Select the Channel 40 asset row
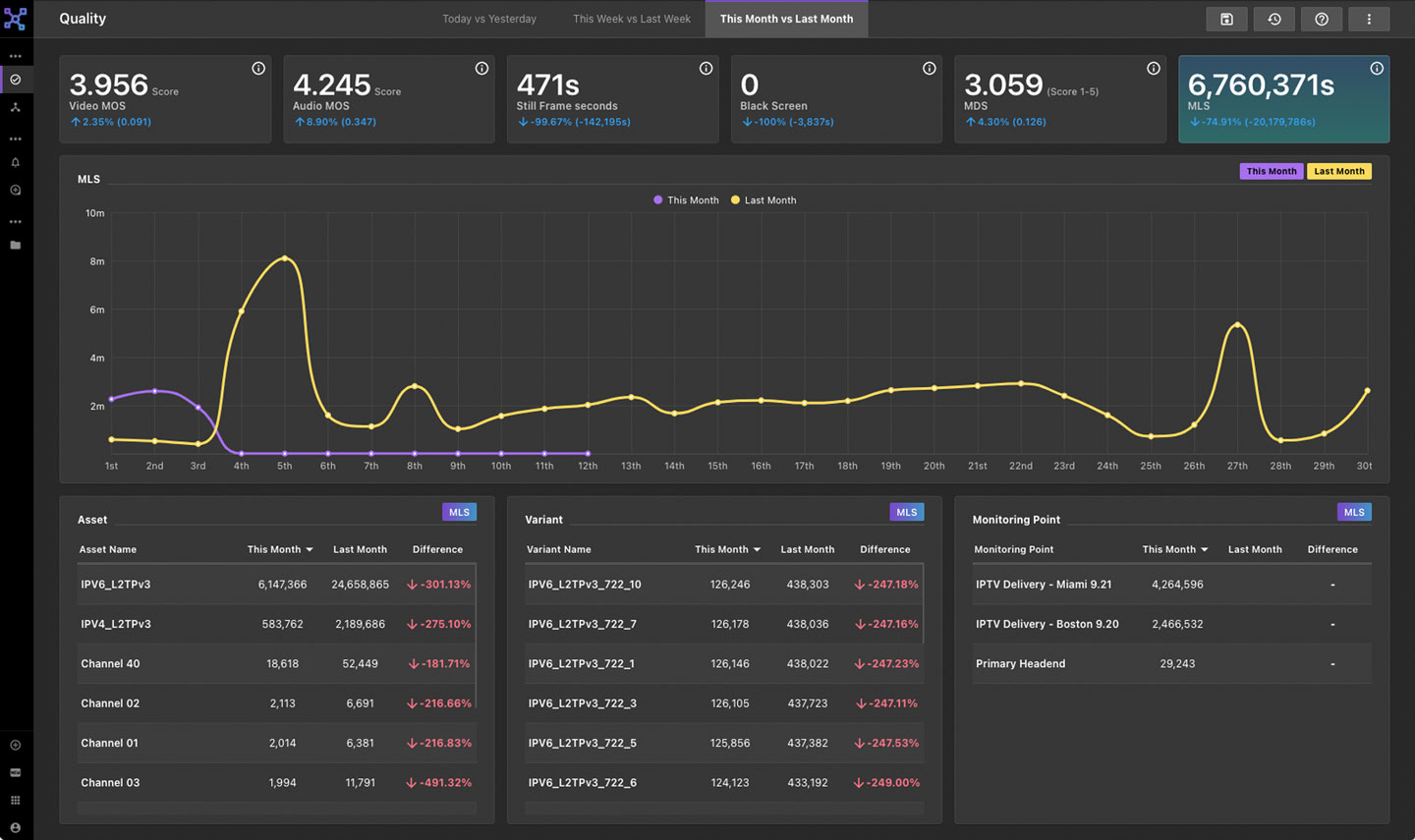1415x840 pixels. 276,664
